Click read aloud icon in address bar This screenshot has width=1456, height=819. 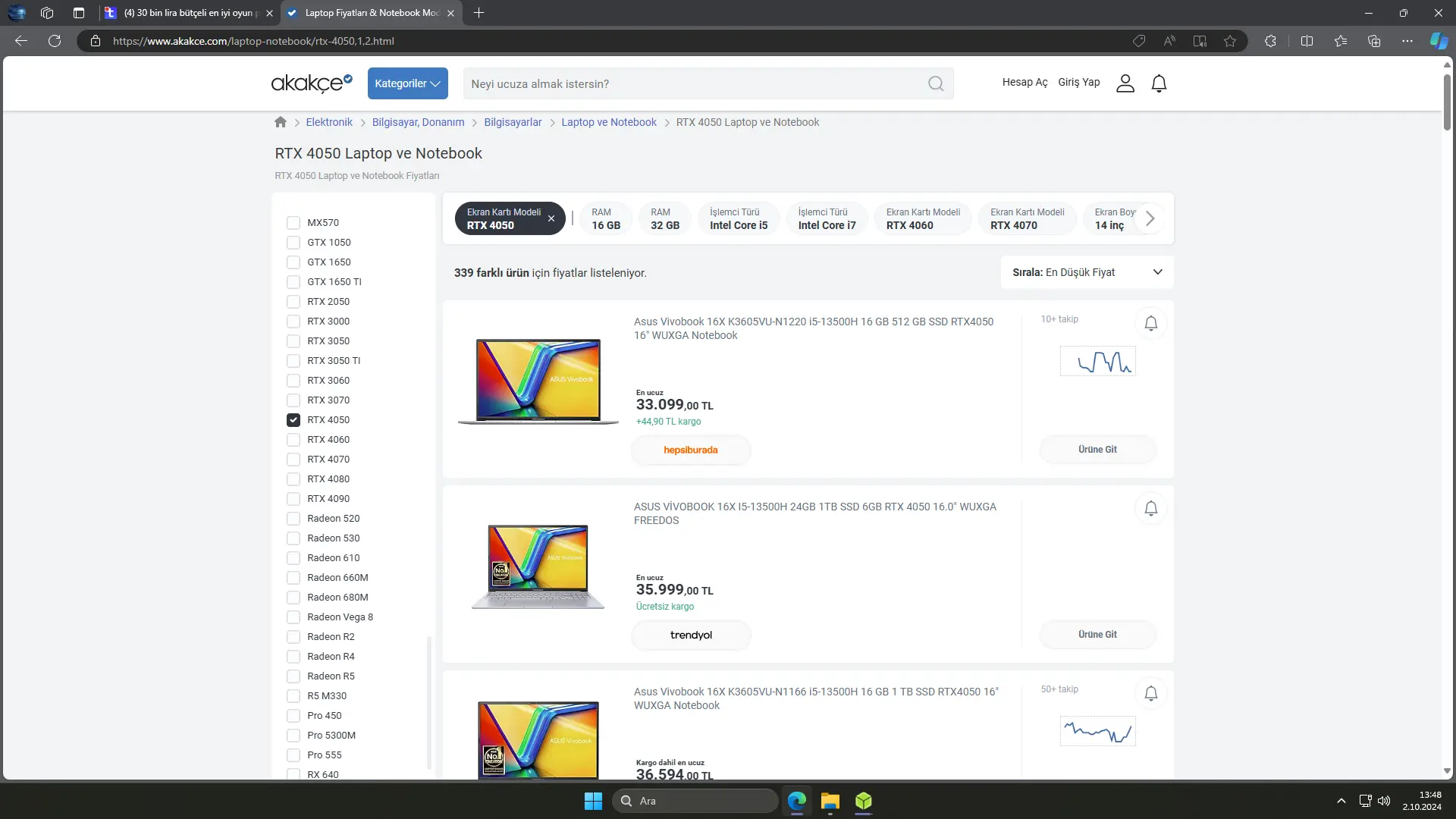click(1169, 41)
